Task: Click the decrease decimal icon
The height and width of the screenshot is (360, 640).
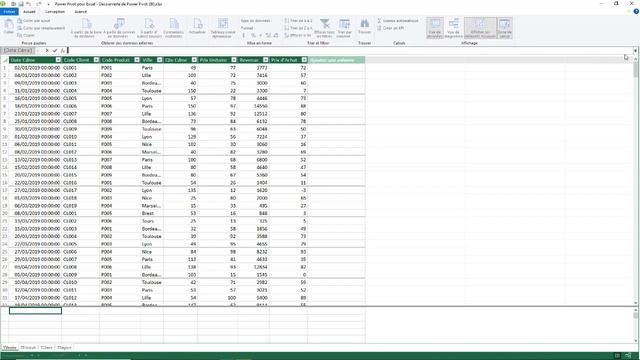Action: pyautogui.click(x=276, y=36)
